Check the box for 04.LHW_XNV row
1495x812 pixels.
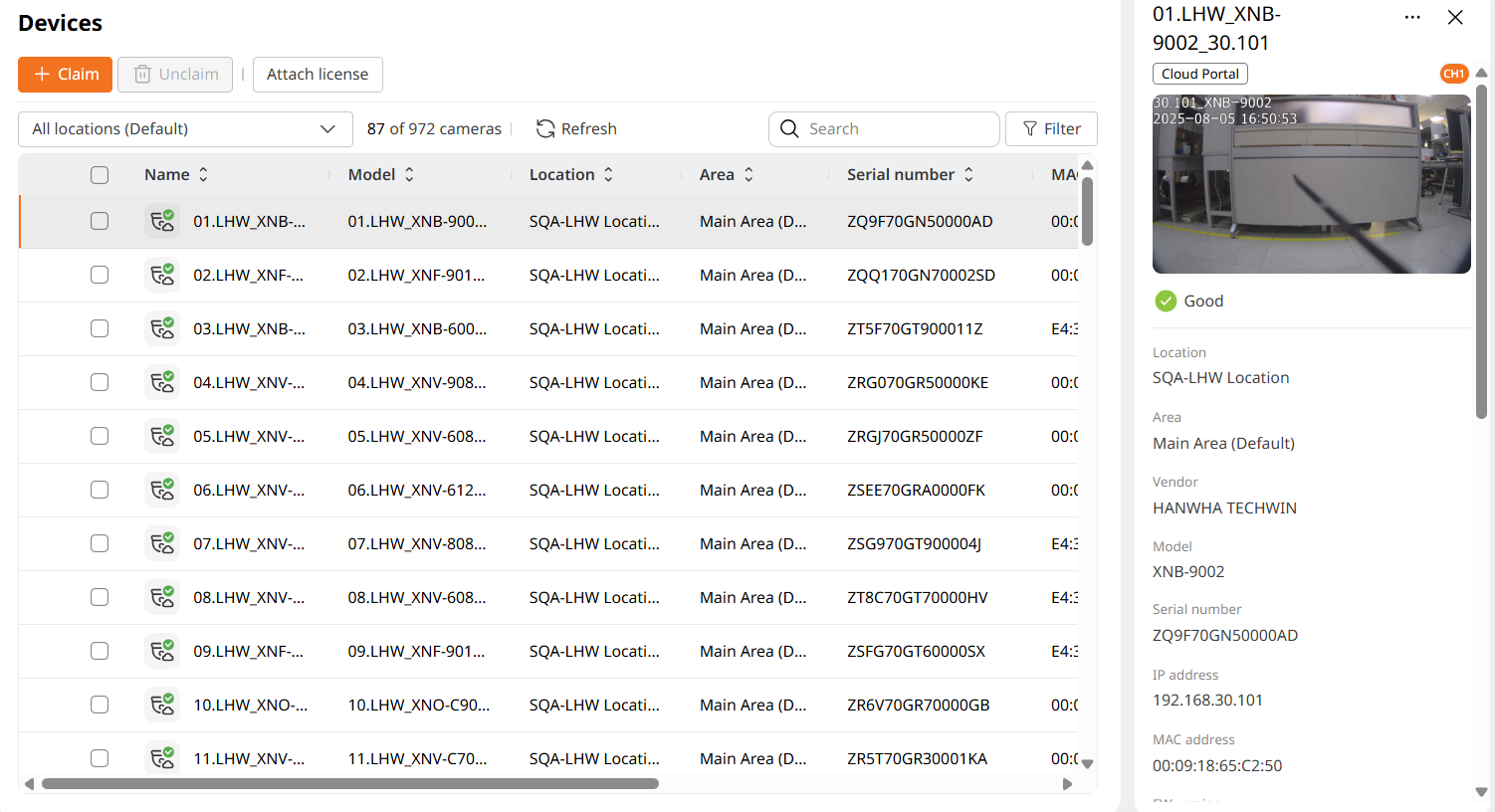pyautogui.click(x=100, y=382)
